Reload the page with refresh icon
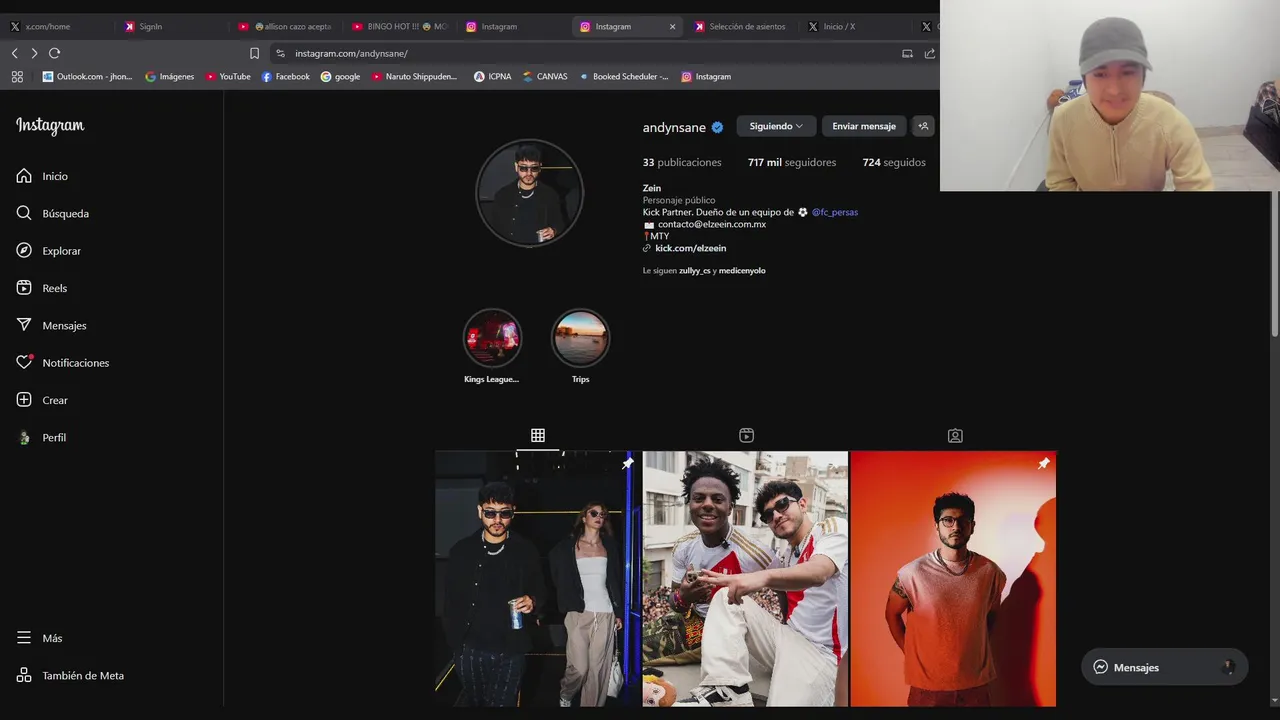This screenshot has height=720, width=1280. (54, 53)
